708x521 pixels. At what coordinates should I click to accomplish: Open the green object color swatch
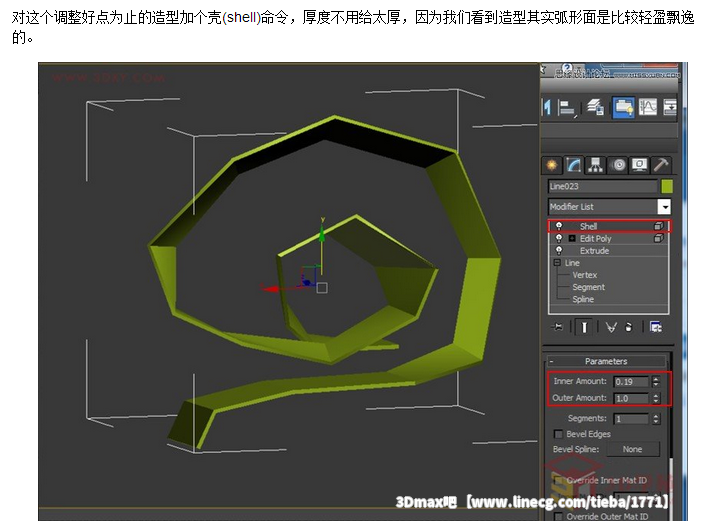pos(667,186)
